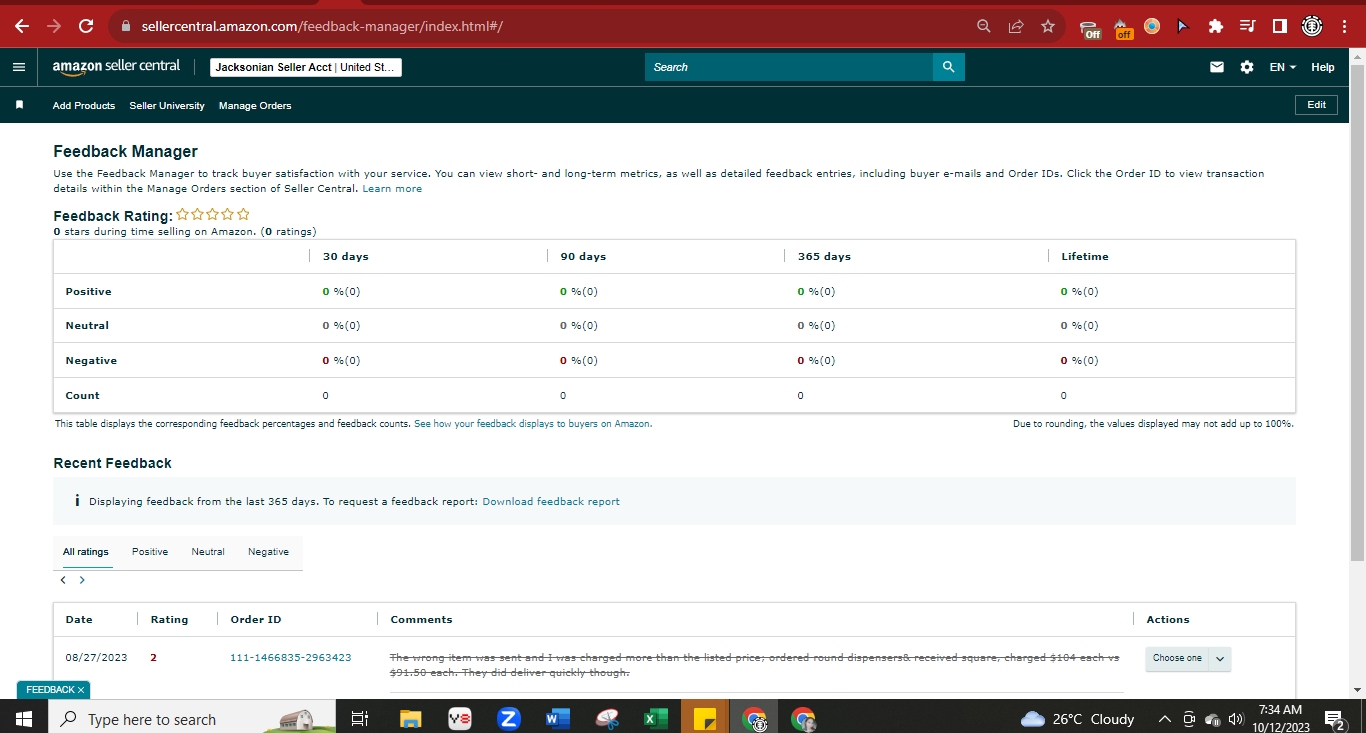This screenshot has width=1366, height=733.
Task: Open Task View on the taskbar
Action: point(360,718)
